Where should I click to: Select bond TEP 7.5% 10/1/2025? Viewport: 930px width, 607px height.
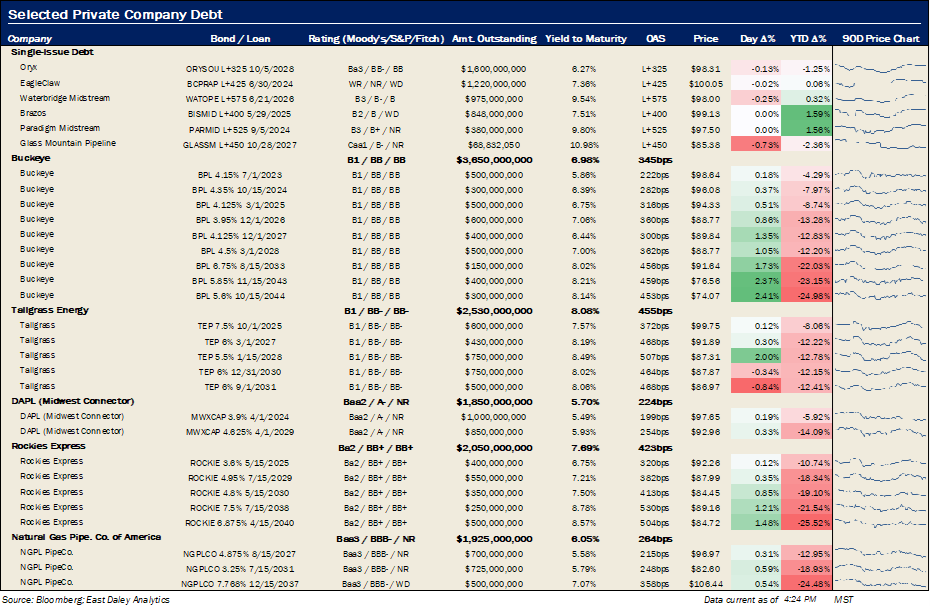coord(240,326)
